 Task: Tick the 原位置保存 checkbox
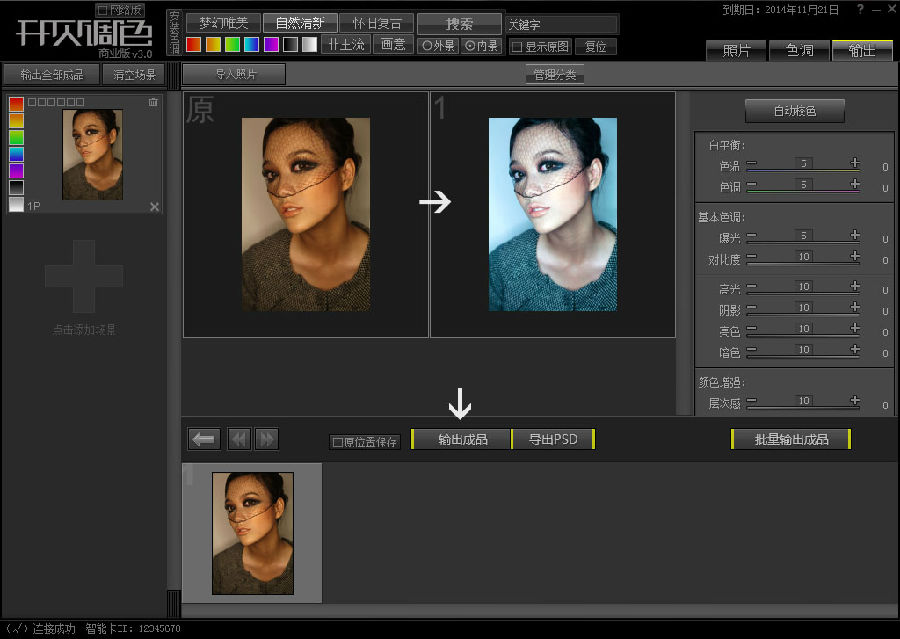point(338,442)
